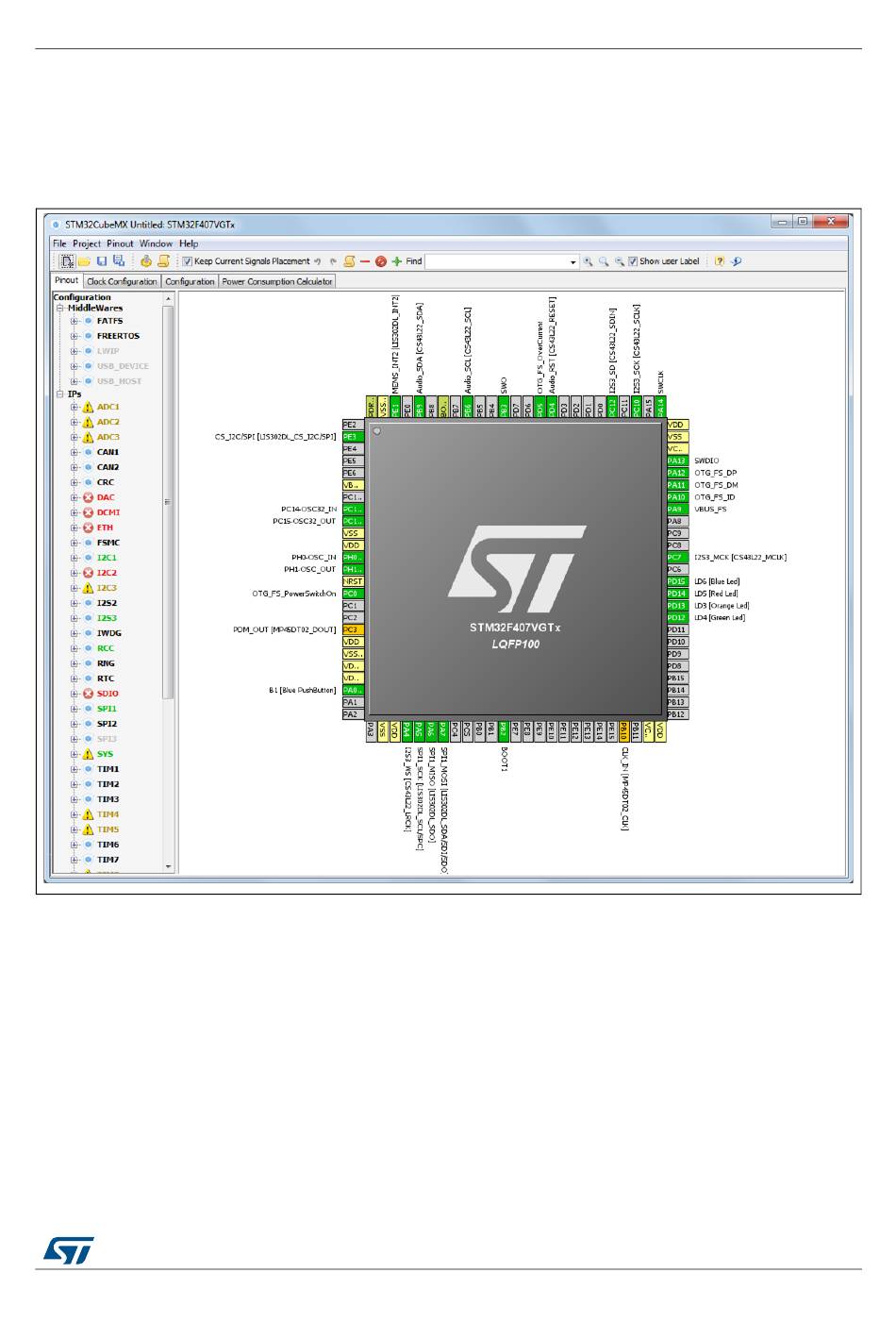Screen dimensions: 896x1340
Task: Click tree scrollbar down arrow
Action: pos(169,866)
